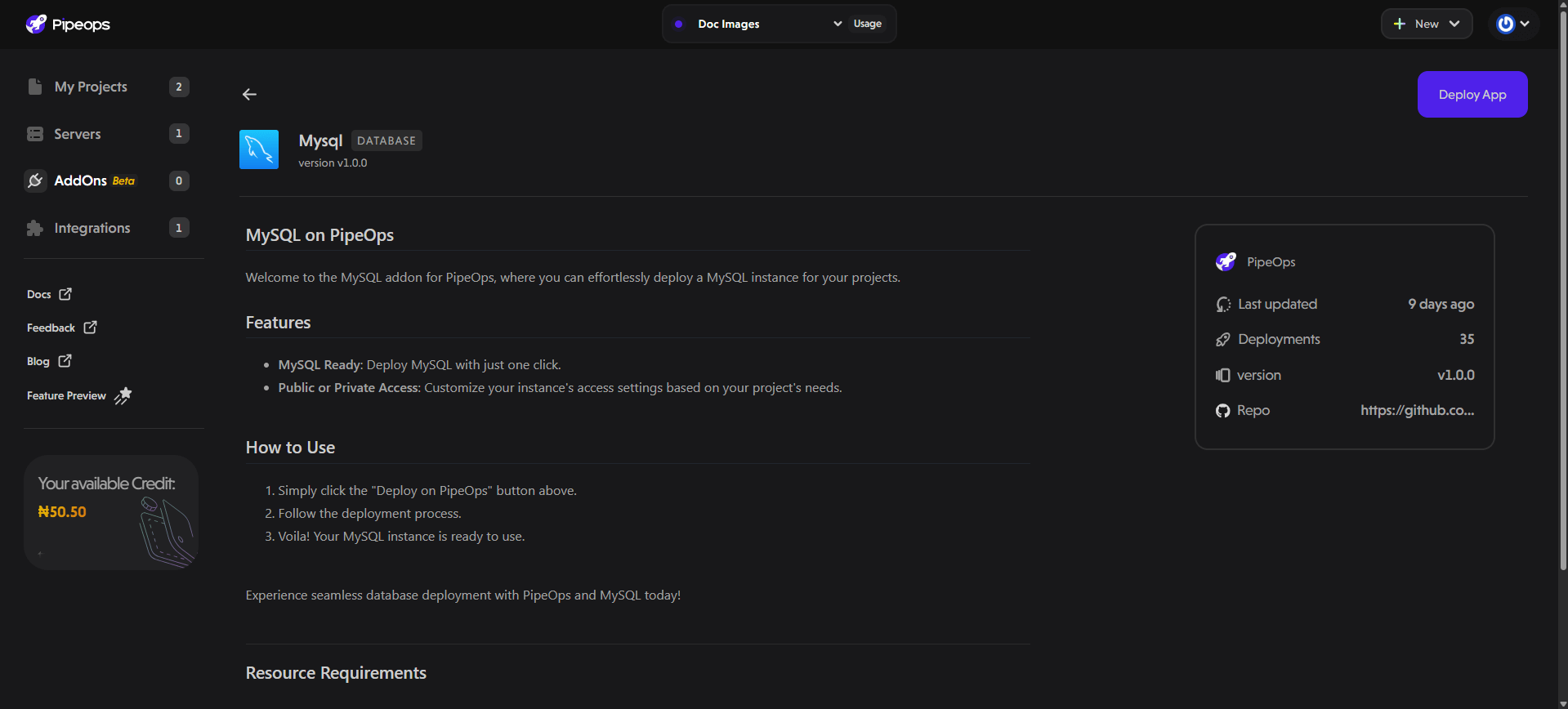Click the version icon in info card

1223,375
